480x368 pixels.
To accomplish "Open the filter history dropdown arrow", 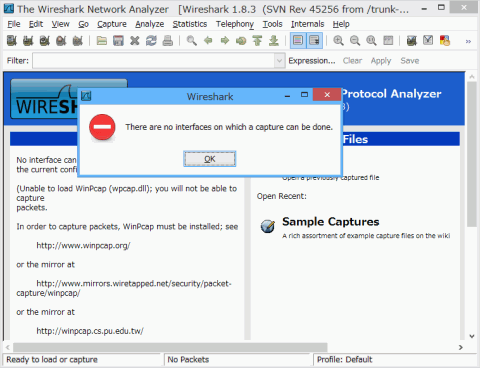I will coord(279,61).
